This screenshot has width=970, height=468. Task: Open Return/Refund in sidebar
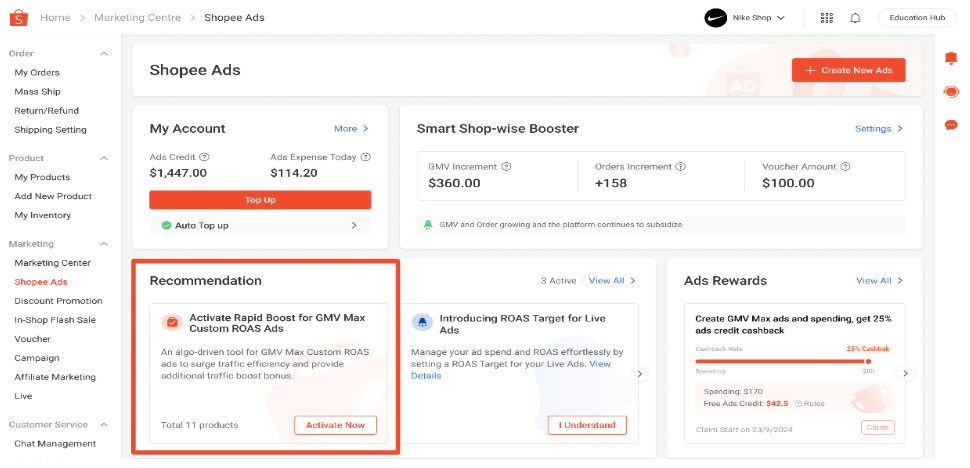click(x=46, y=111)
